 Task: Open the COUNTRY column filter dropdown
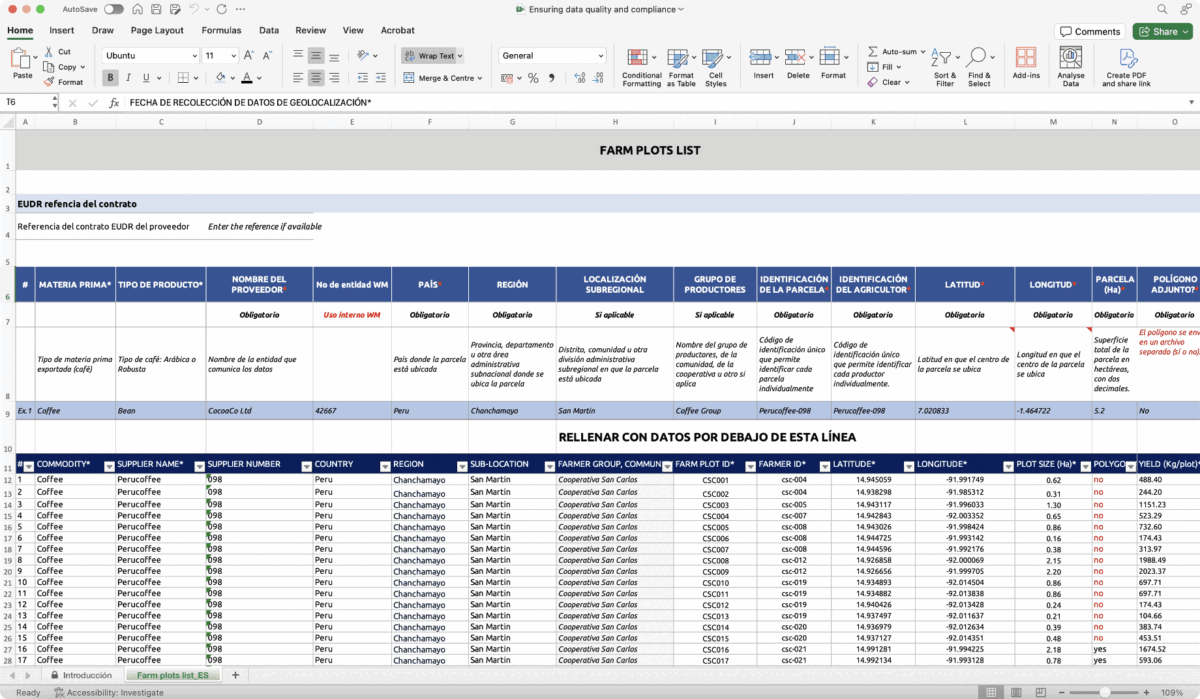tap(384, 466)
